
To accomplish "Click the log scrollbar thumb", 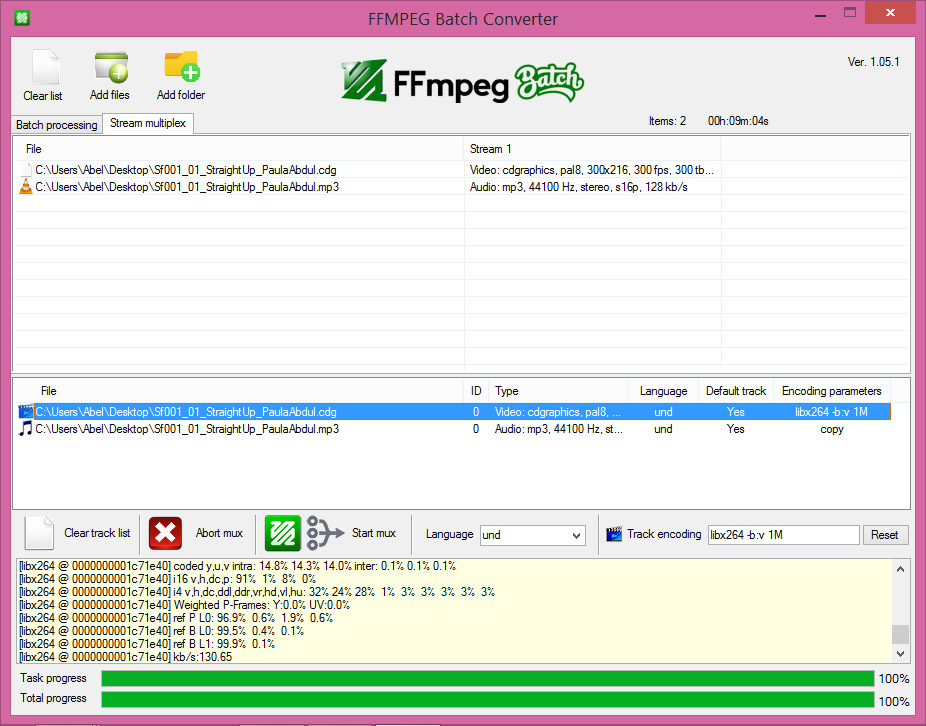I will coord(900,634).
